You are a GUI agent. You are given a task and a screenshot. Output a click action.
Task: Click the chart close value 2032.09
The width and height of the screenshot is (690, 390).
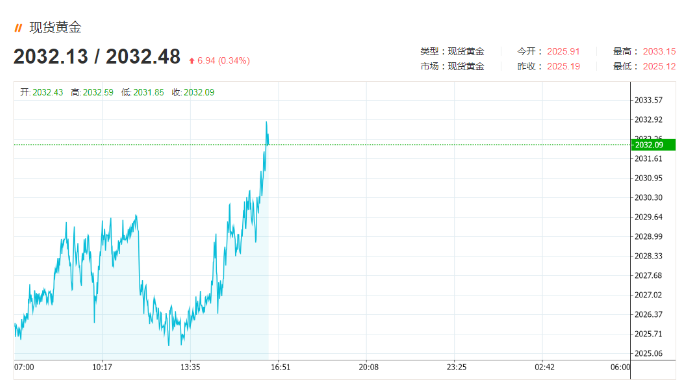click(199, 92)
